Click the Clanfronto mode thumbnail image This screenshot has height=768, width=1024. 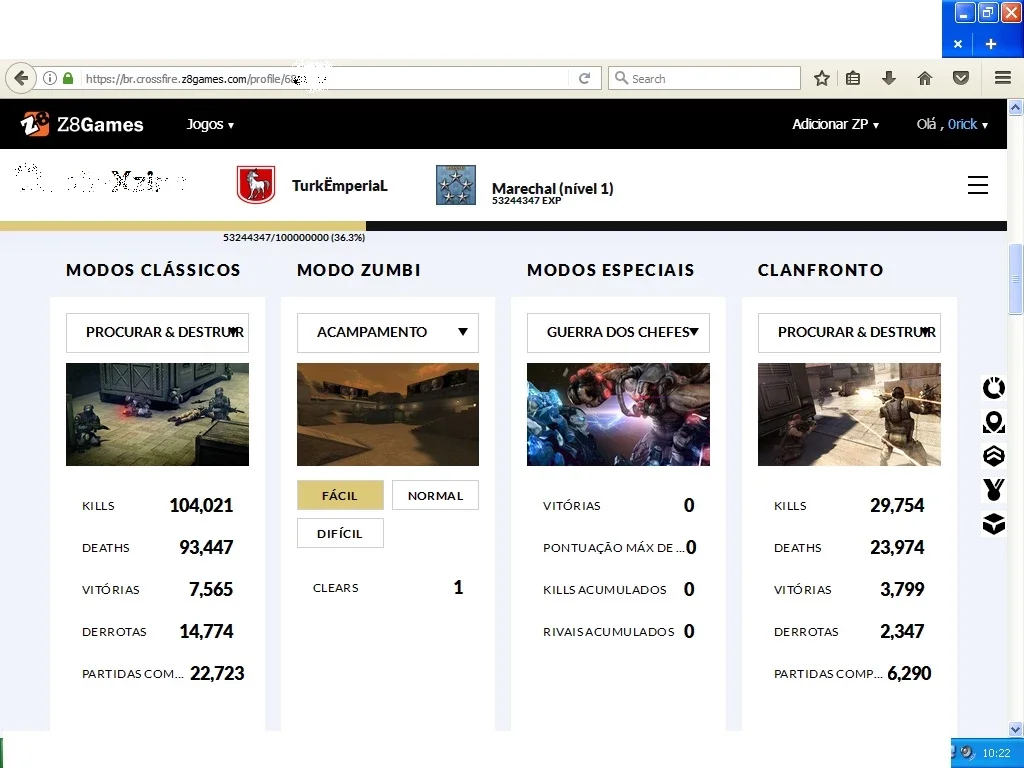tap(848, 415)
